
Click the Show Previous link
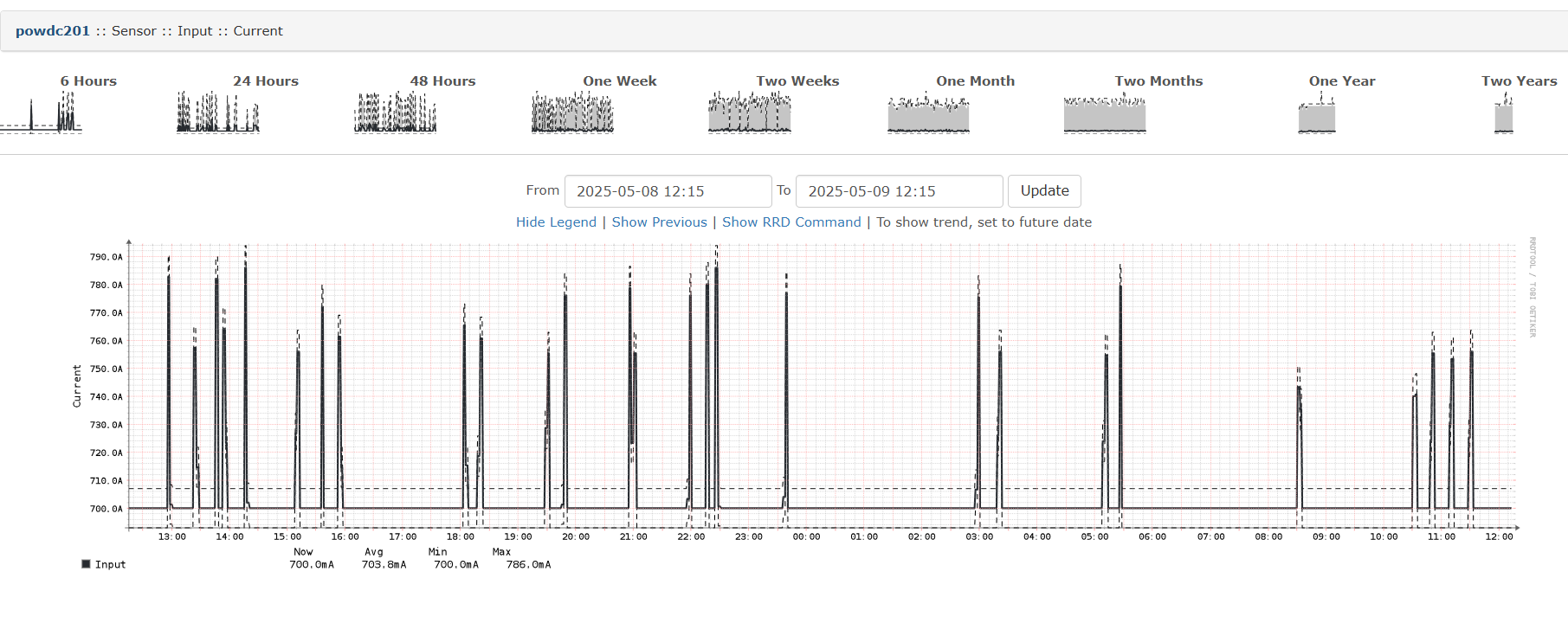click(x=659, y=222)
